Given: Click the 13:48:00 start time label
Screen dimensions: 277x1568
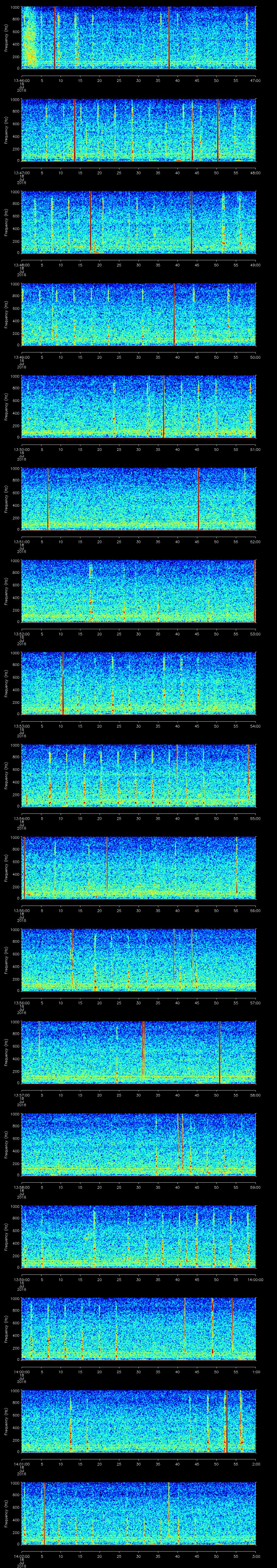Looking at the screenshot, I should pos(22,265).
